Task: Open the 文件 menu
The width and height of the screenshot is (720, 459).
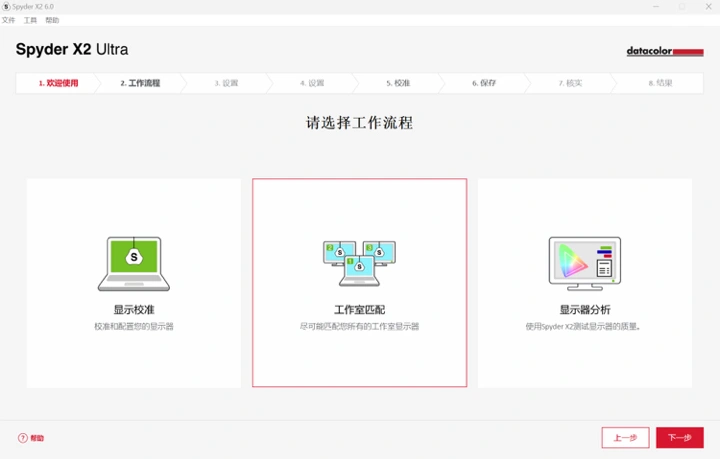Action: (8, 20)
